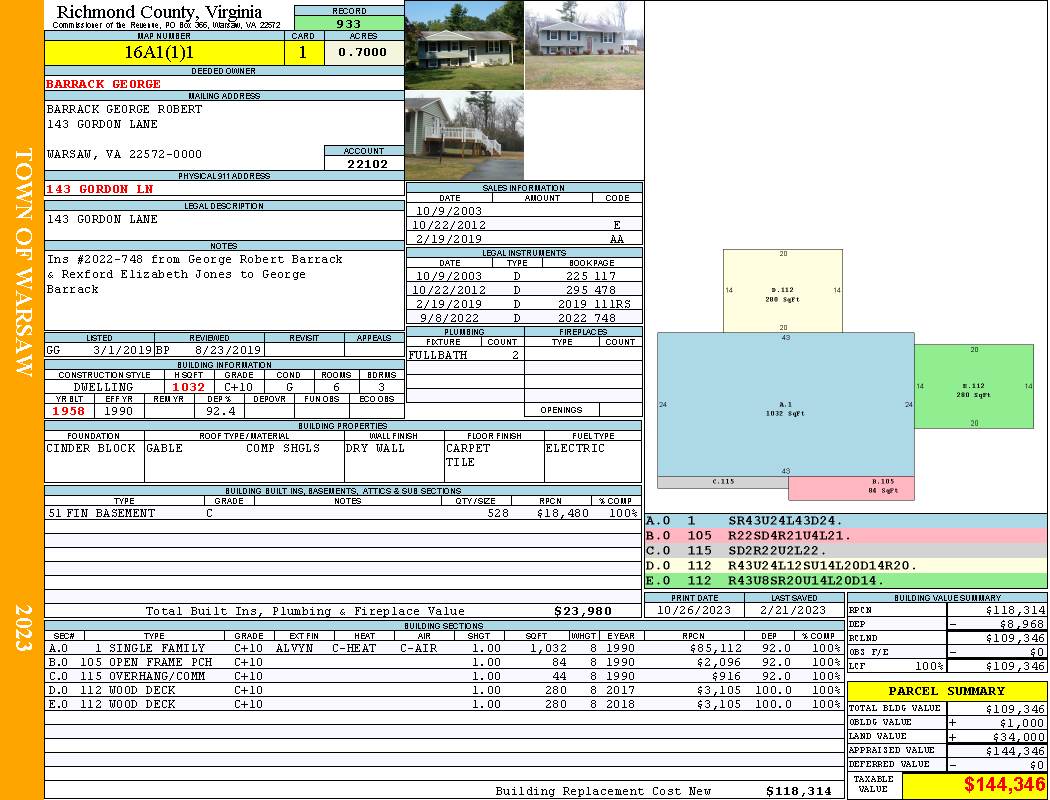The image size is (1050, 800).
Task: Select H SQFT value 1032
Action: coord(189,387)
